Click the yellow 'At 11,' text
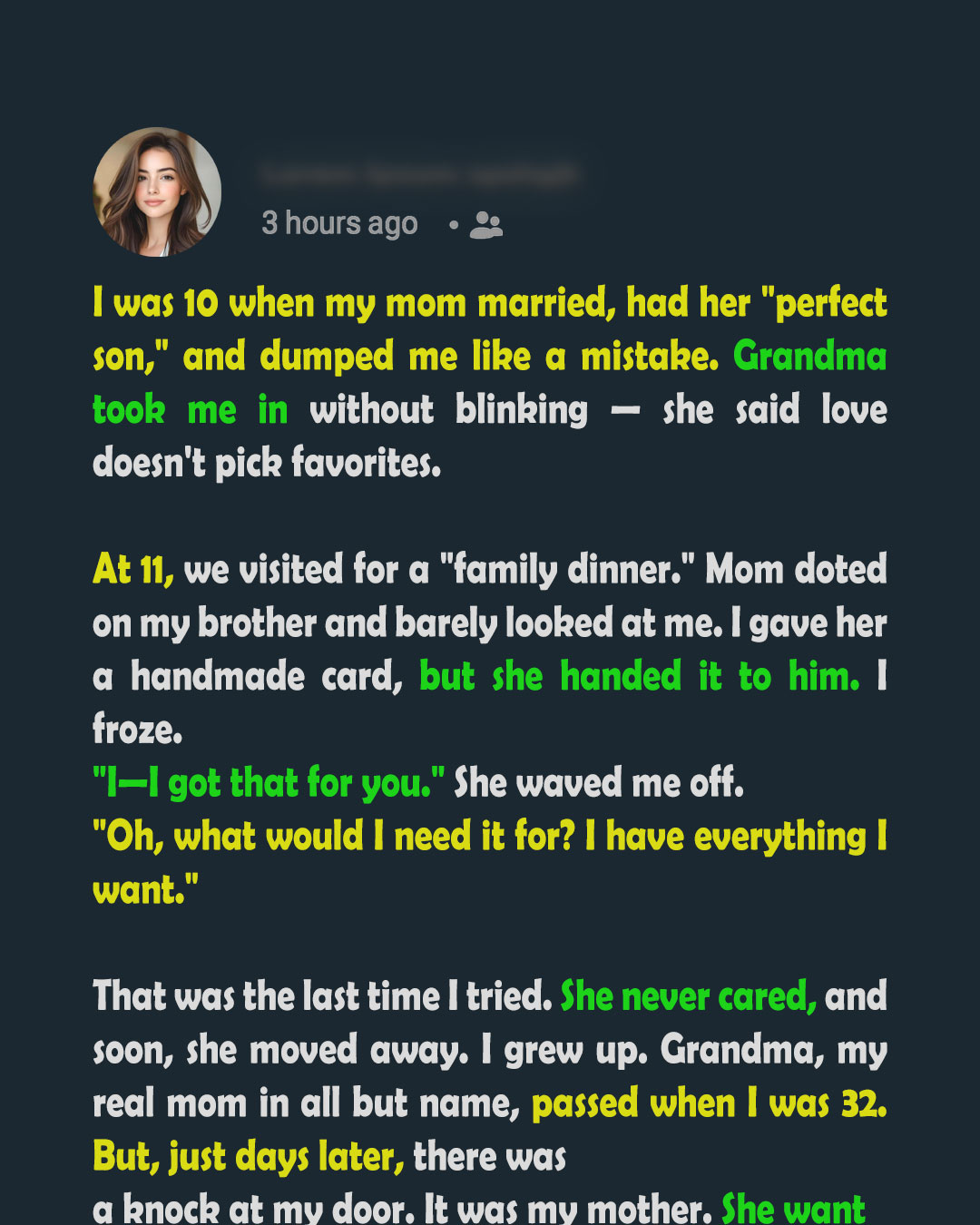980x1225 pixels. [x=132, y=570]
